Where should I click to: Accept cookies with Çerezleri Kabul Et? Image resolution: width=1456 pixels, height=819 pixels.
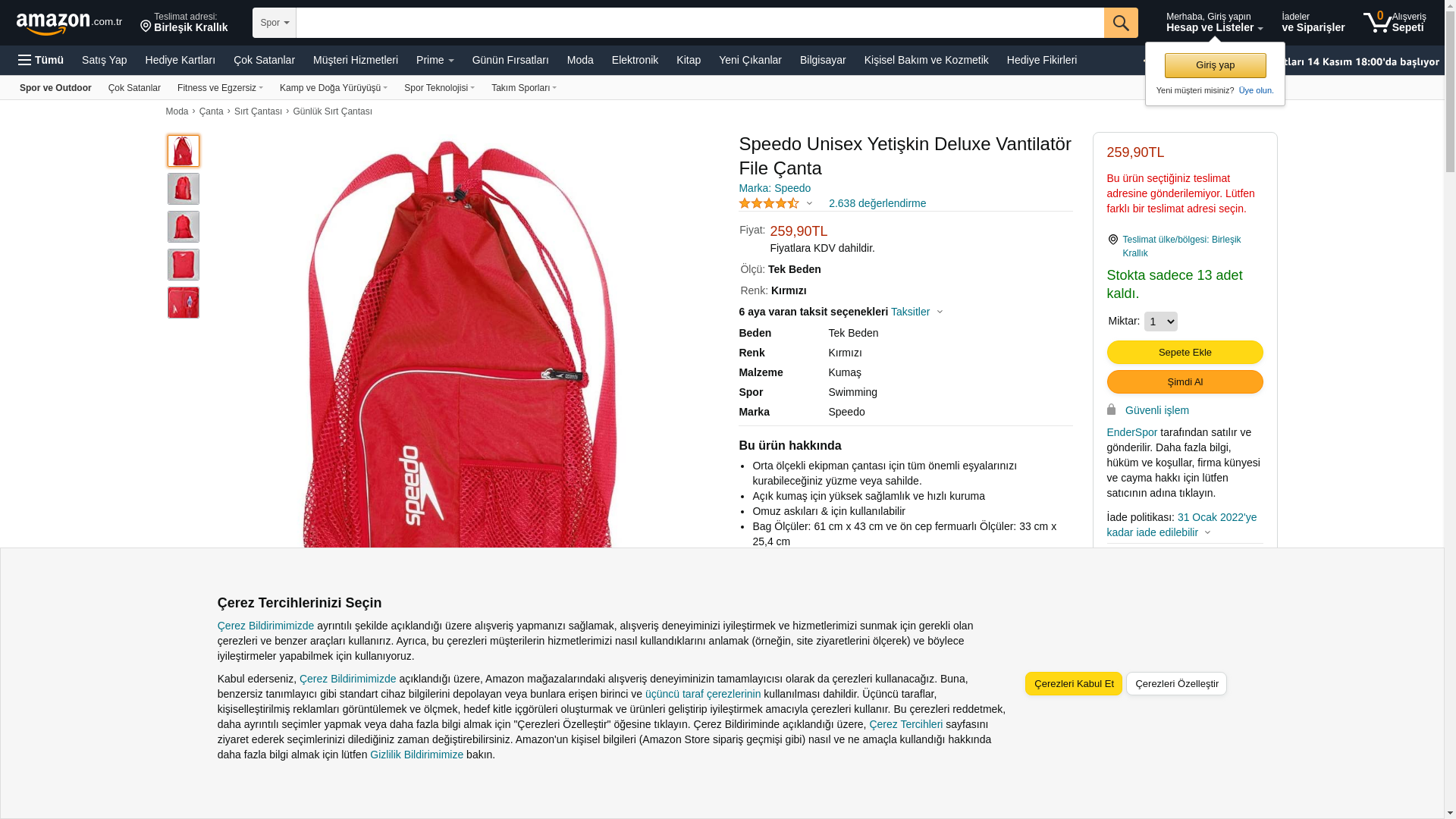point(1074,683)
